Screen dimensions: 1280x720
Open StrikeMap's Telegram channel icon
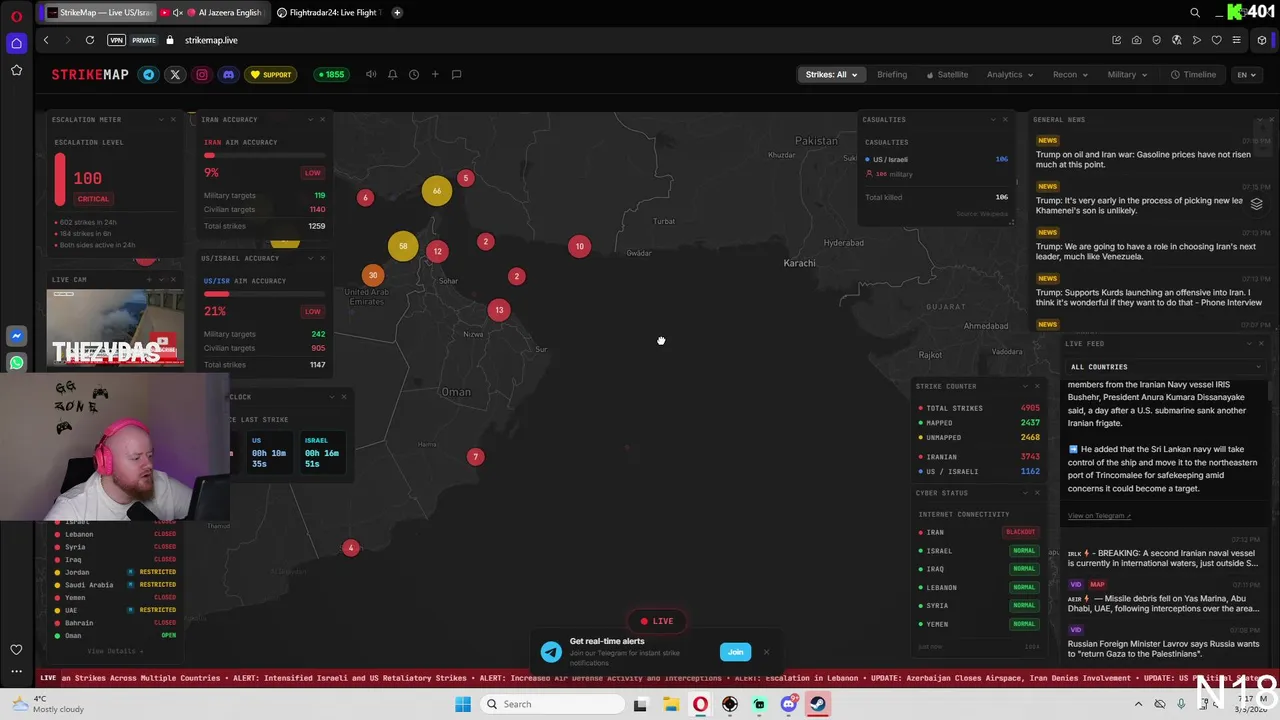149,74
